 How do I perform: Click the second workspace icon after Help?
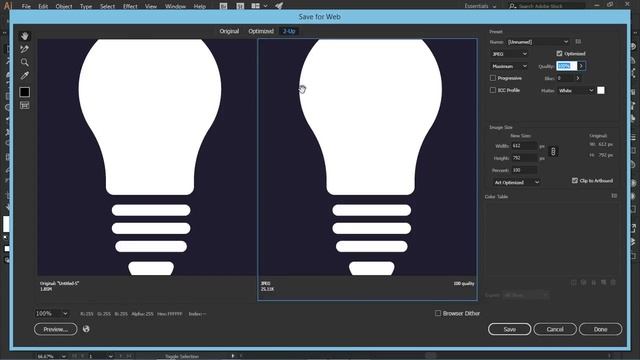240,6
